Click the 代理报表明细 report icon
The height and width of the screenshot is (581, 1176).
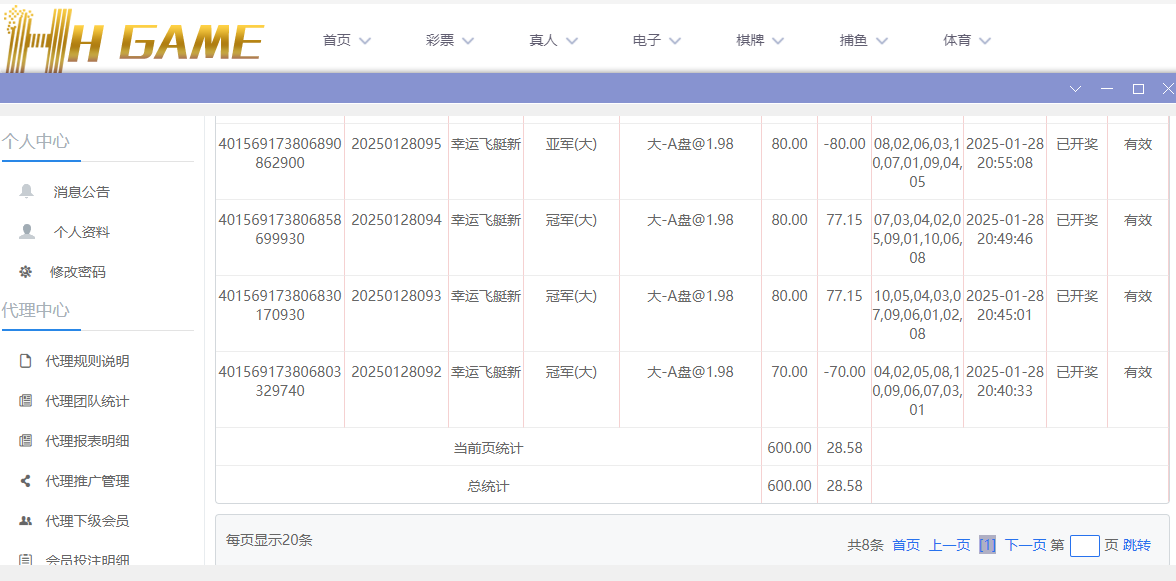coord(24,441)
